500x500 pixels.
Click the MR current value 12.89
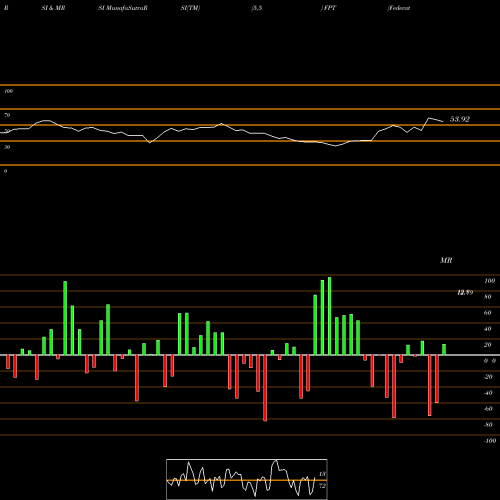click(x=465, y=293)
